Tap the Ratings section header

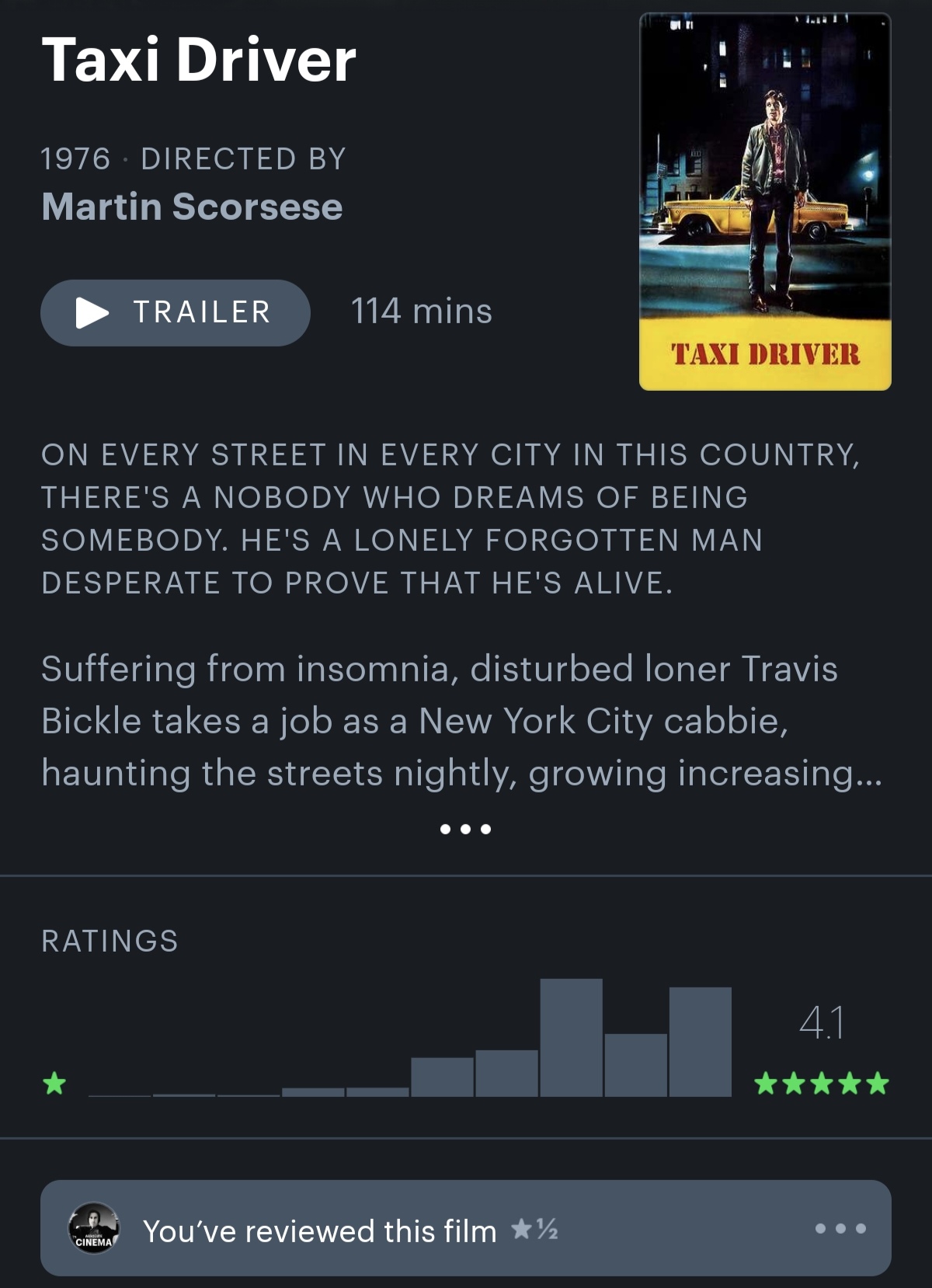coord(110,941)
